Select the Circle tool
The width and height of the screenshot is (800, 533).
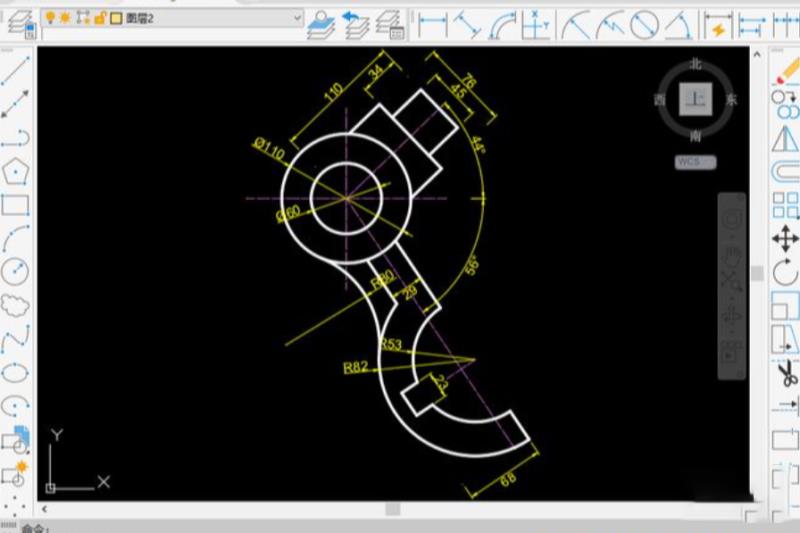15,271
